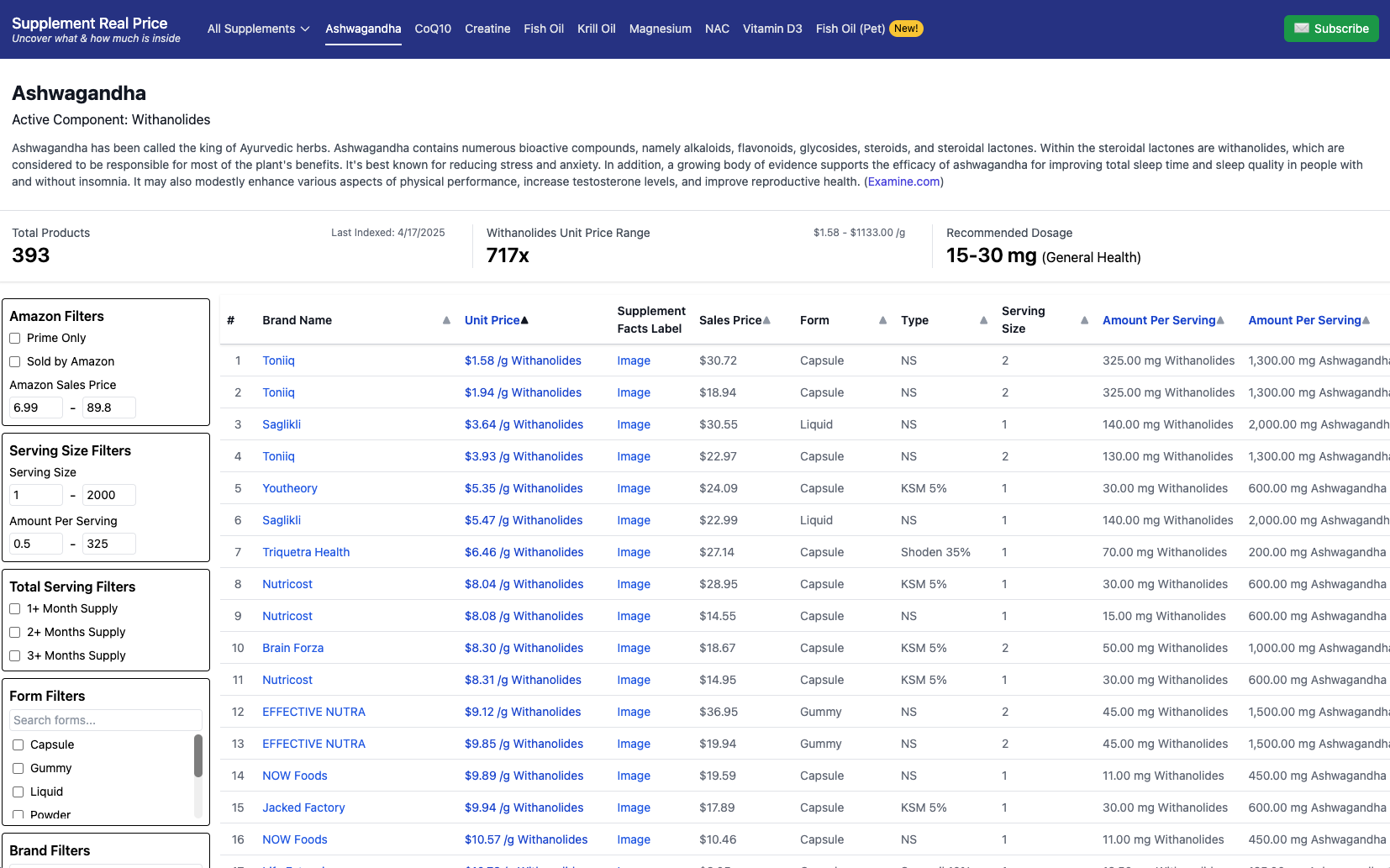Image resolution: width=1390 pixels, height=868 pixels.
Task: Open the Fish Oil tab
Action: (x=544, y=29)
